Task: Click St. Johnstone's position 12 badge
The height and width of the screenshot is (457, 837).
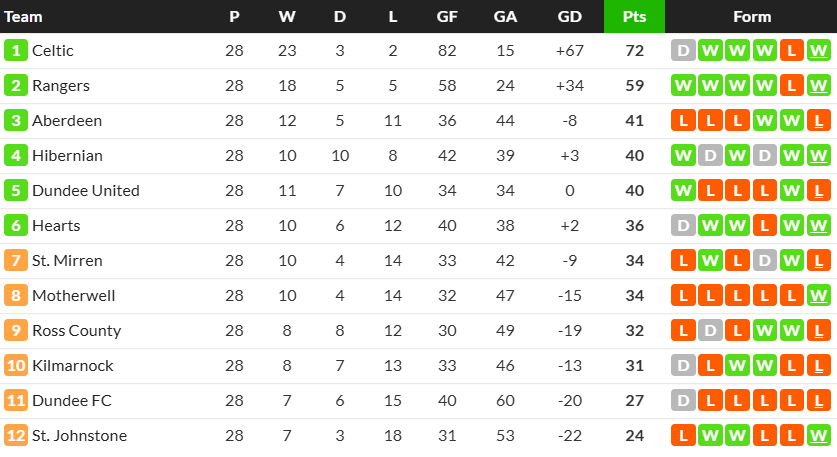Action: pyautogui.click(x=16, y=436)
